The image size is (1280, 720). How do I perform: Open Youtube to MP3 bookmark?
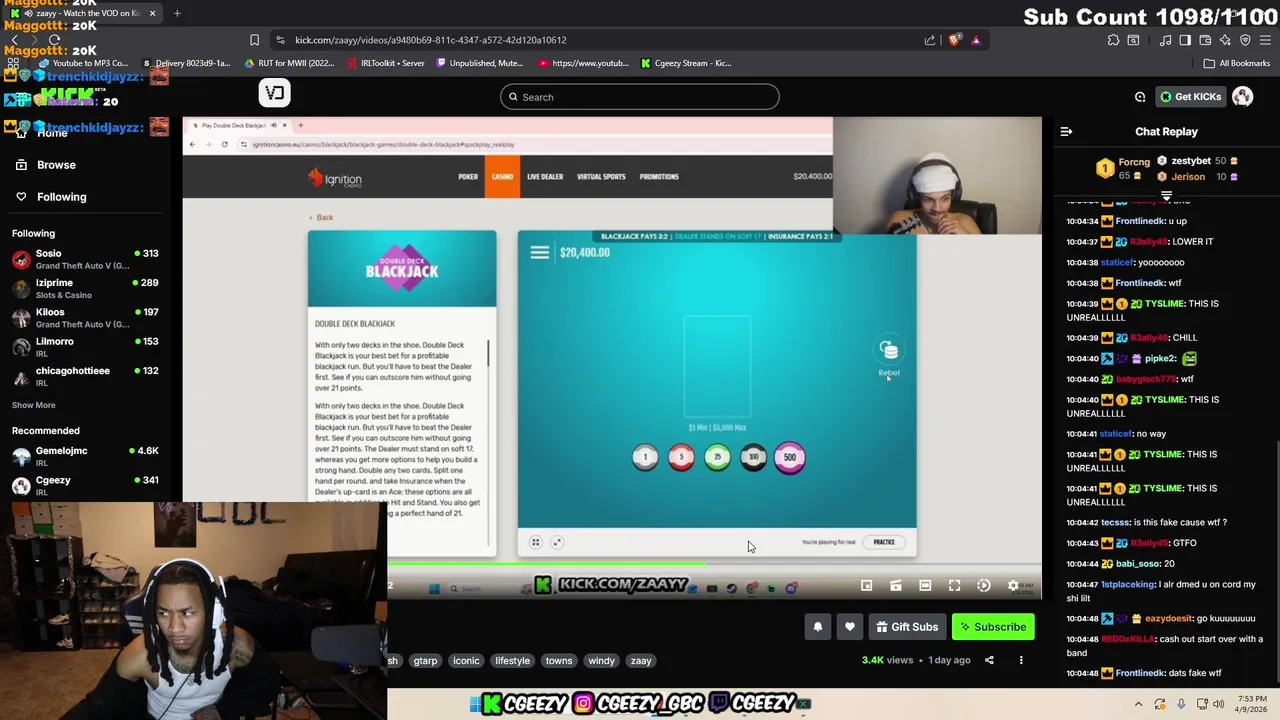click(85, 63)
